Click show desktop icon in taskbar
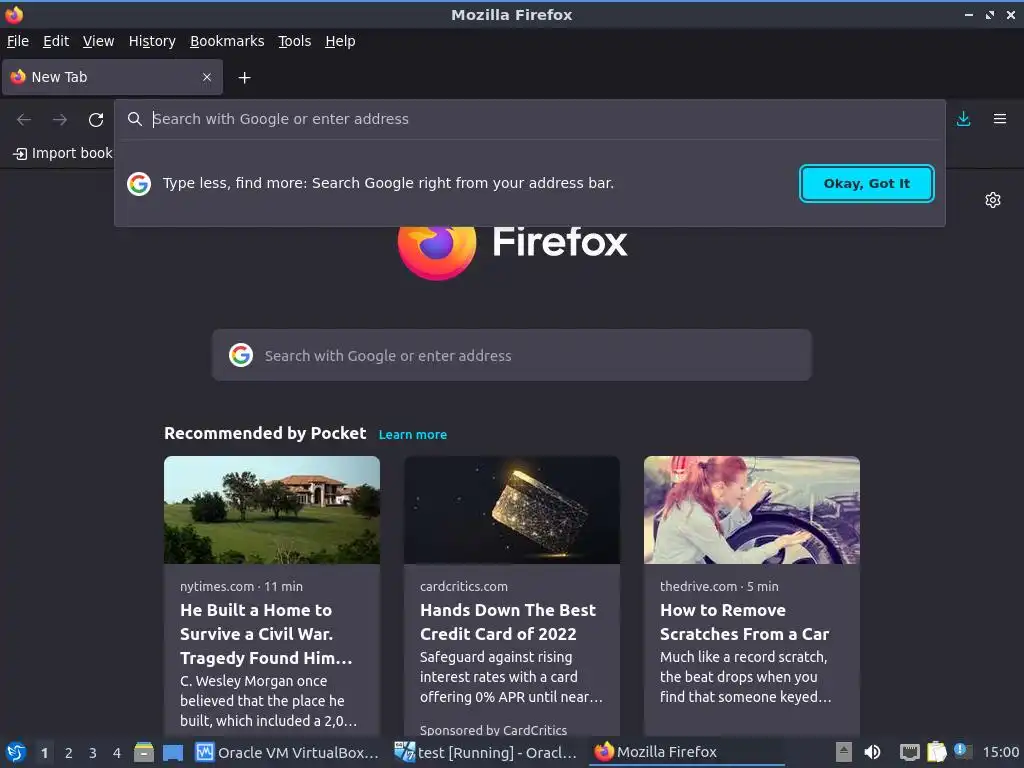1024x768 pixels. [173, 753]
